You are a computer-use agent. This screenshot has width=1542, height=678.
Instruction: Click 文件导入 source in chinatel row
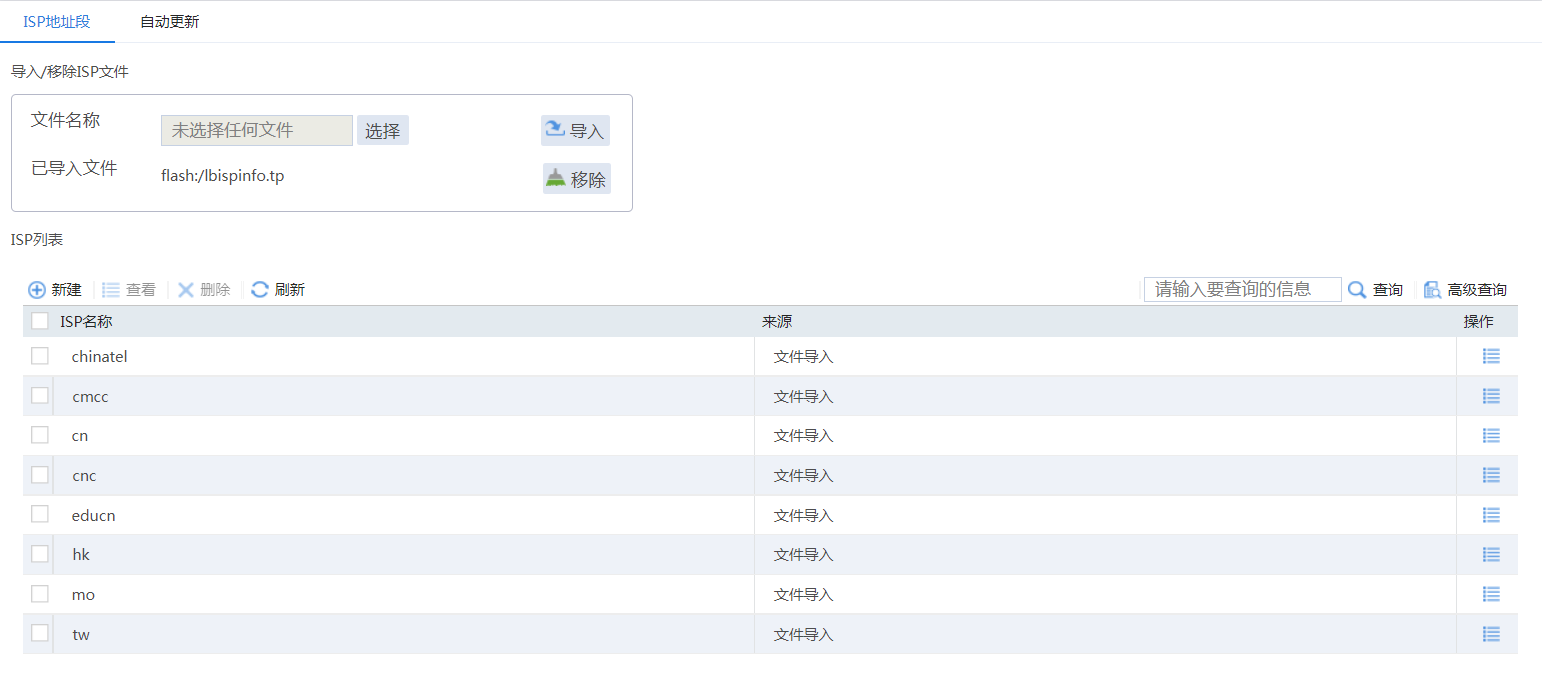click(x=803, y=356)
